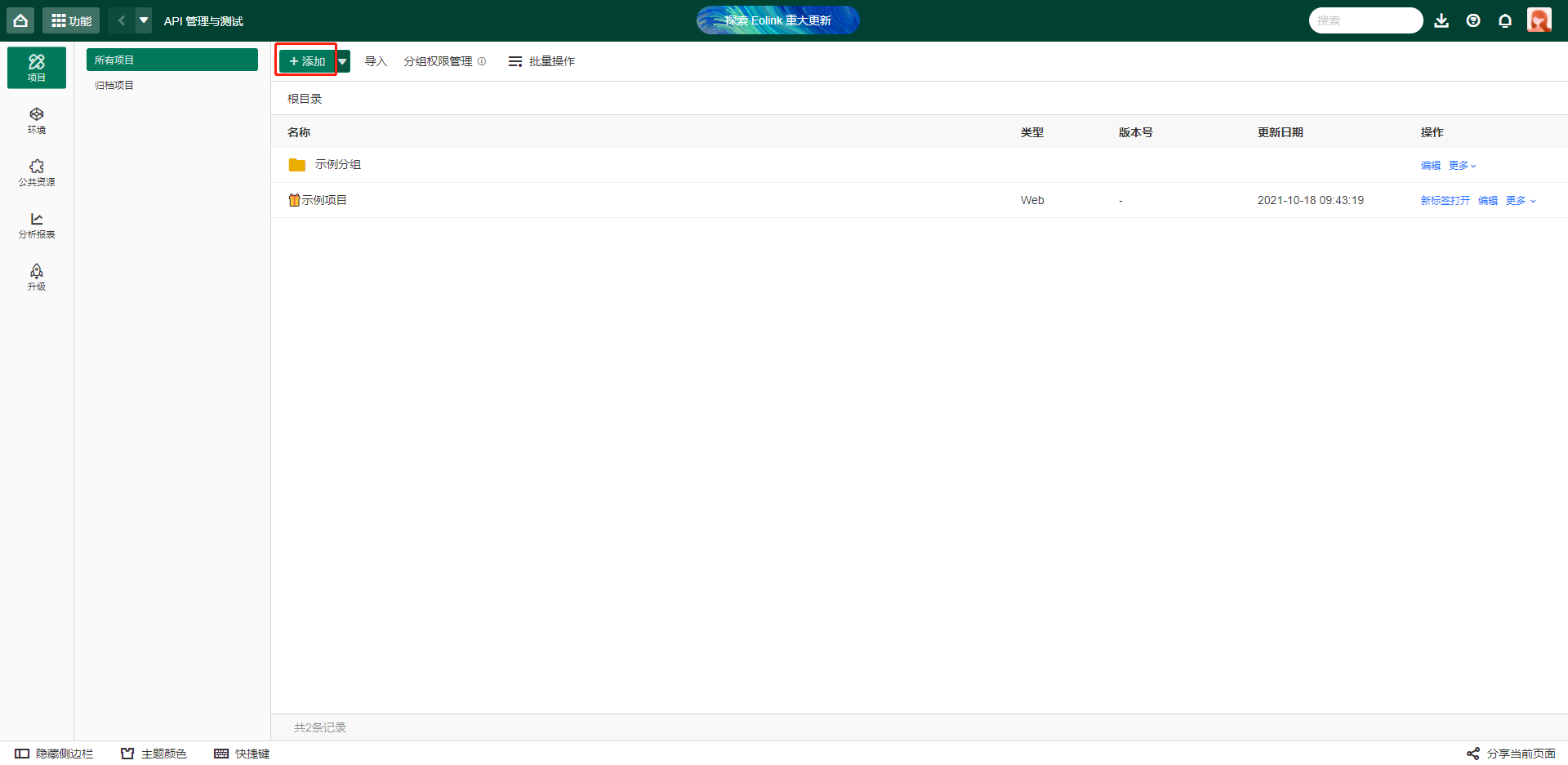Open 升级 rocket in the sidebar

click(37, 277)
